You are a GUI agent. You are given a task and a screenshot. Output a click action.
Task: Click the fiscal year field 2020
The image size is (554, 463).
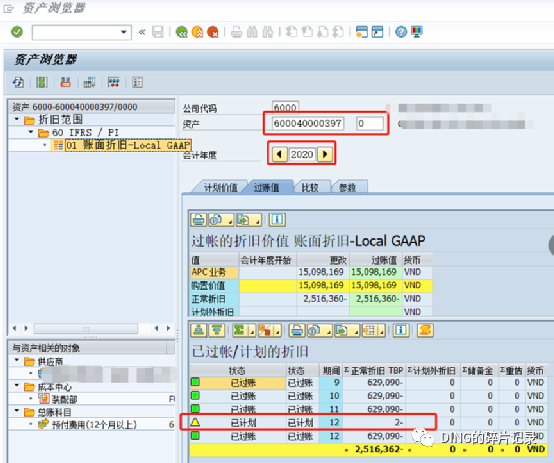point(302,154)
